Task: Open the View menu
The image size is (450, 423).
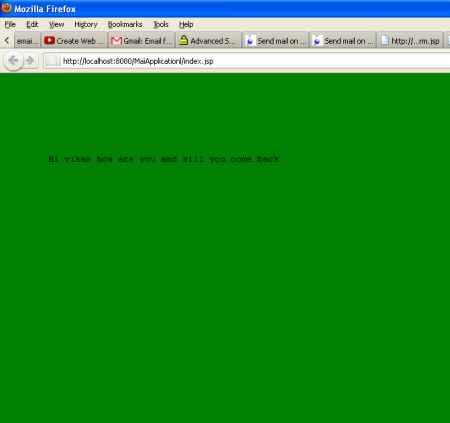Action: [x=56, y=24]
